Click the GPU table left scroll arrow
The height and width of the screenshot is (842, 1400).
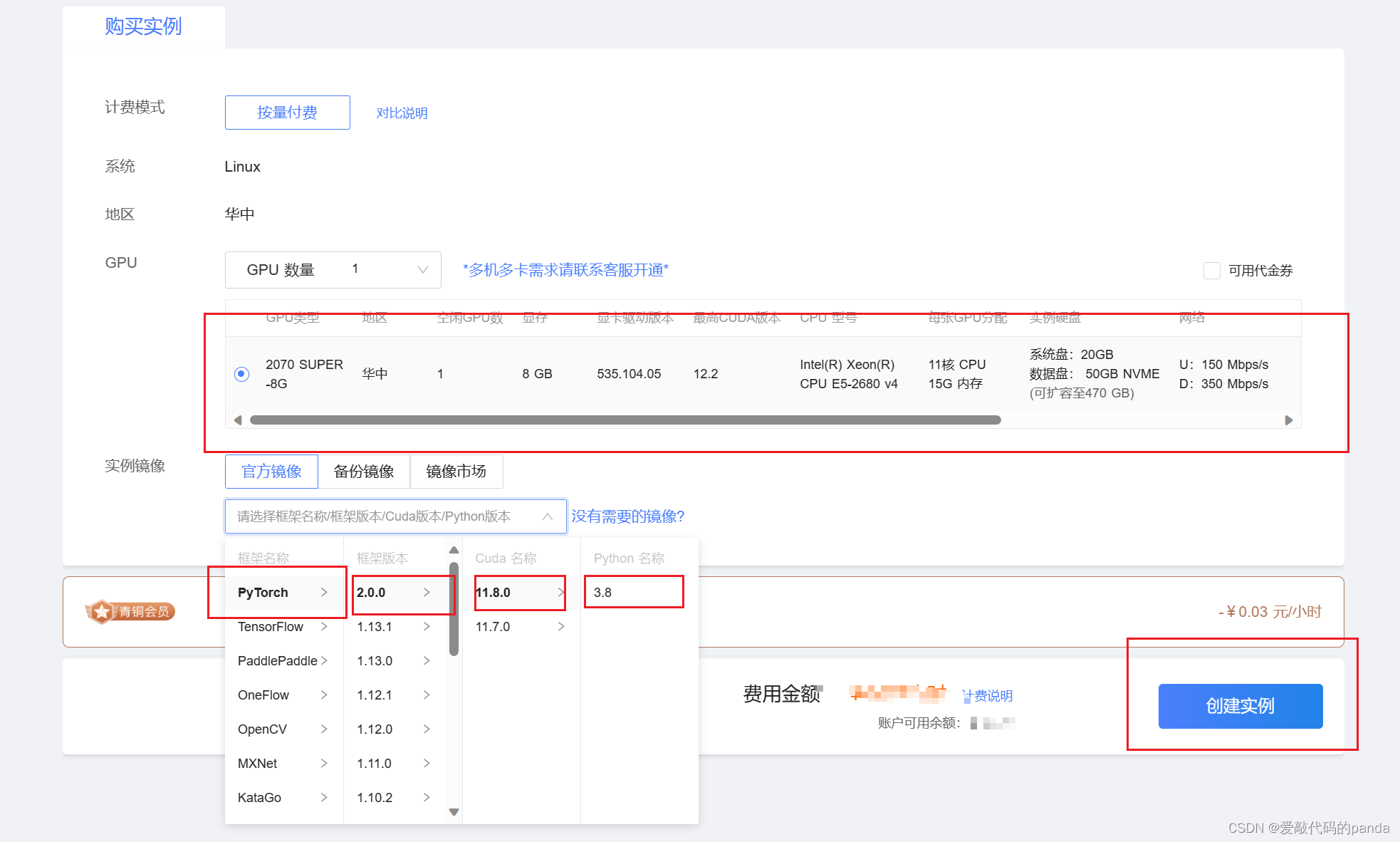(x=238, y=420)
